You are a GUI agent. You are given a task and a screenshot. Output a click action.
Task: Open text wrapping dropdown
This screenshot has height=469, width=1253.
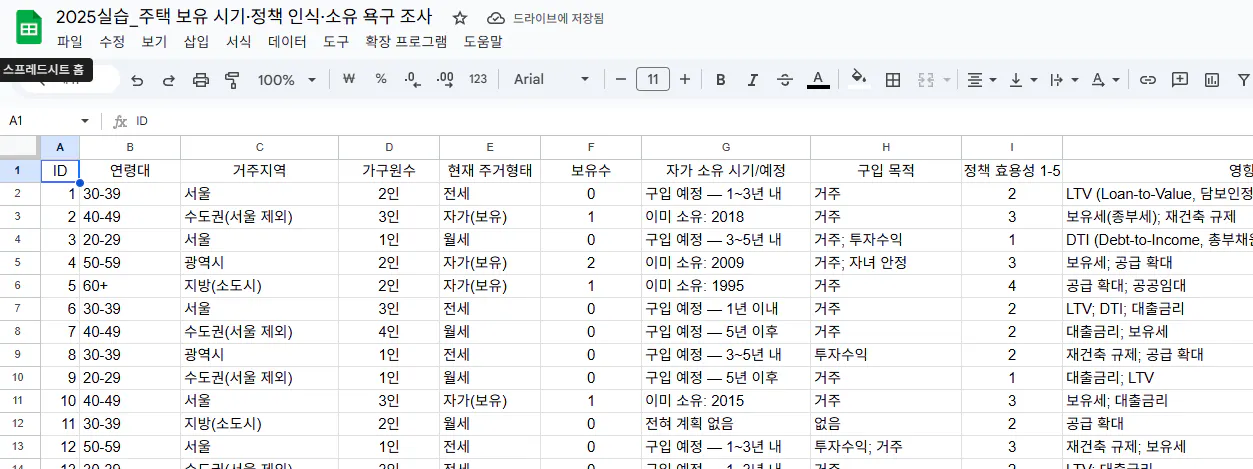tap(1064, 79)
